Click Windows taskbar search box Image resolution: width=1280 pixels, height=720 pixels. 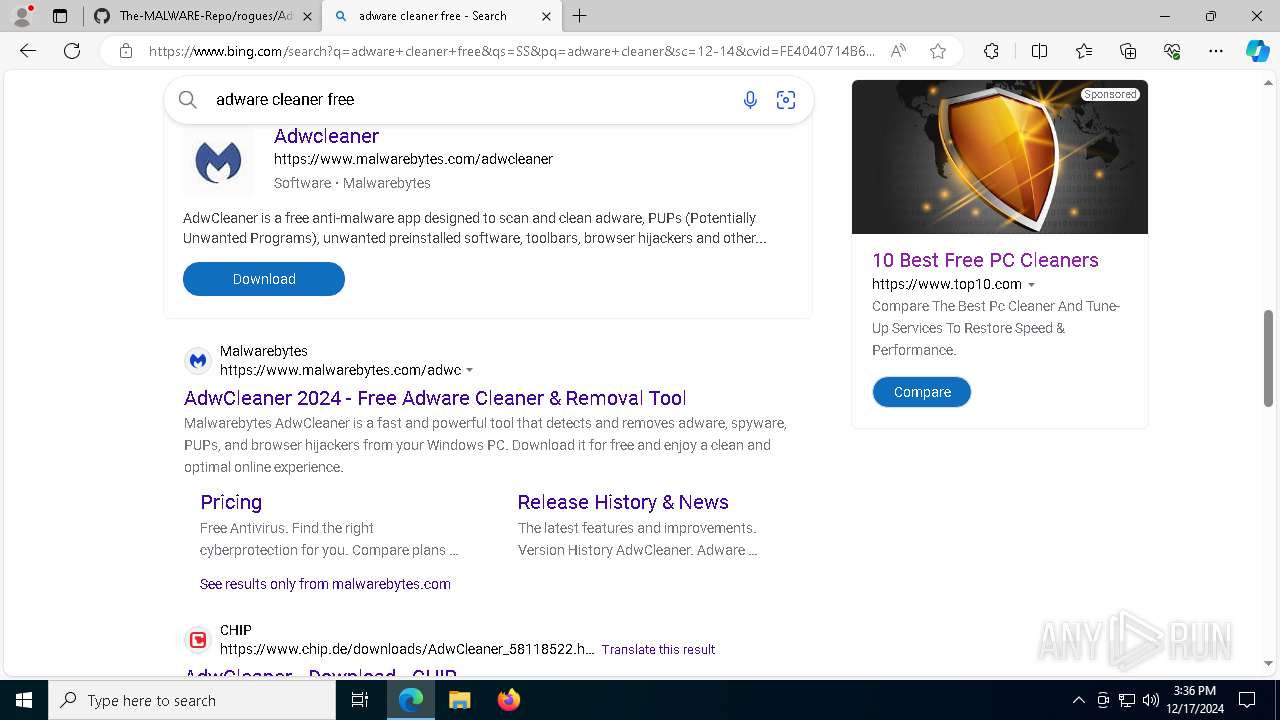(x=192, y=700)
